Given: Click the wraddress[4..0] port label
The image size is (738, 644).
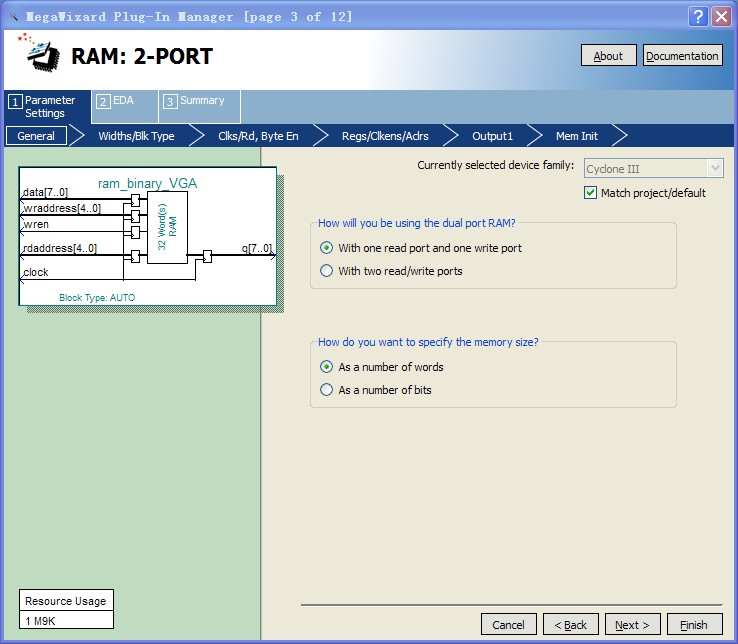Looking at the screenshot, I should pyautogui.click(x=62, y=208).
